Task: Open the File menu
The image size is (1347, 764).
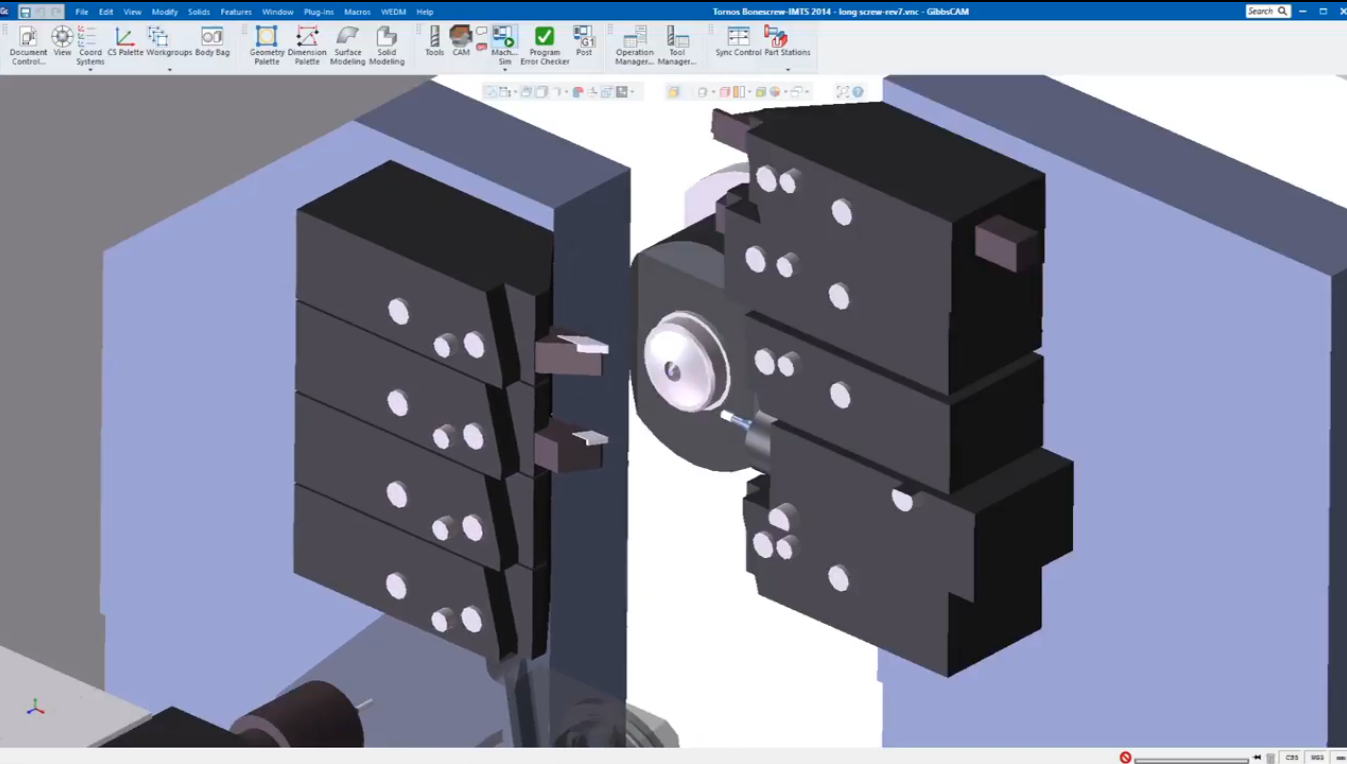Action: pos(82,12)
